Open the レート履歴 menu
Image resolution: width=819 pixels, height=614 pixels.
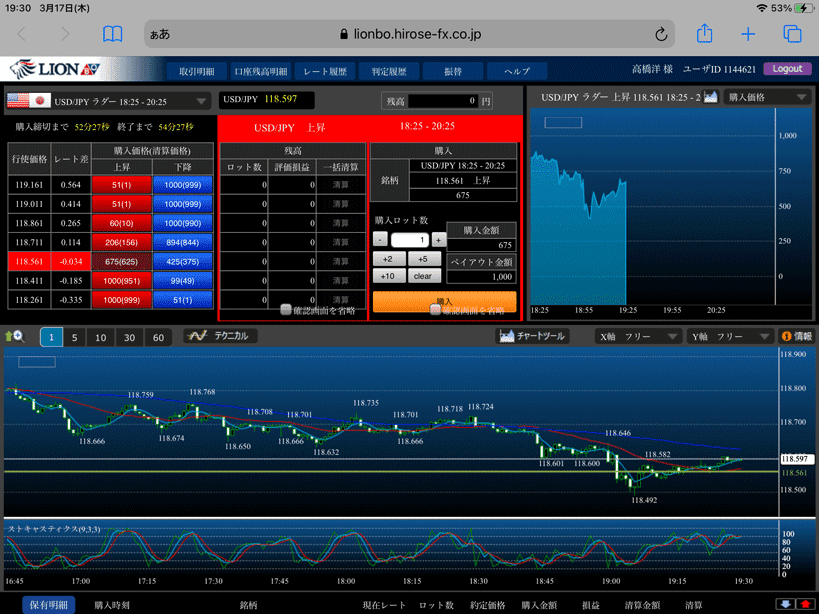pyautogui.click(x=325, y=71)
